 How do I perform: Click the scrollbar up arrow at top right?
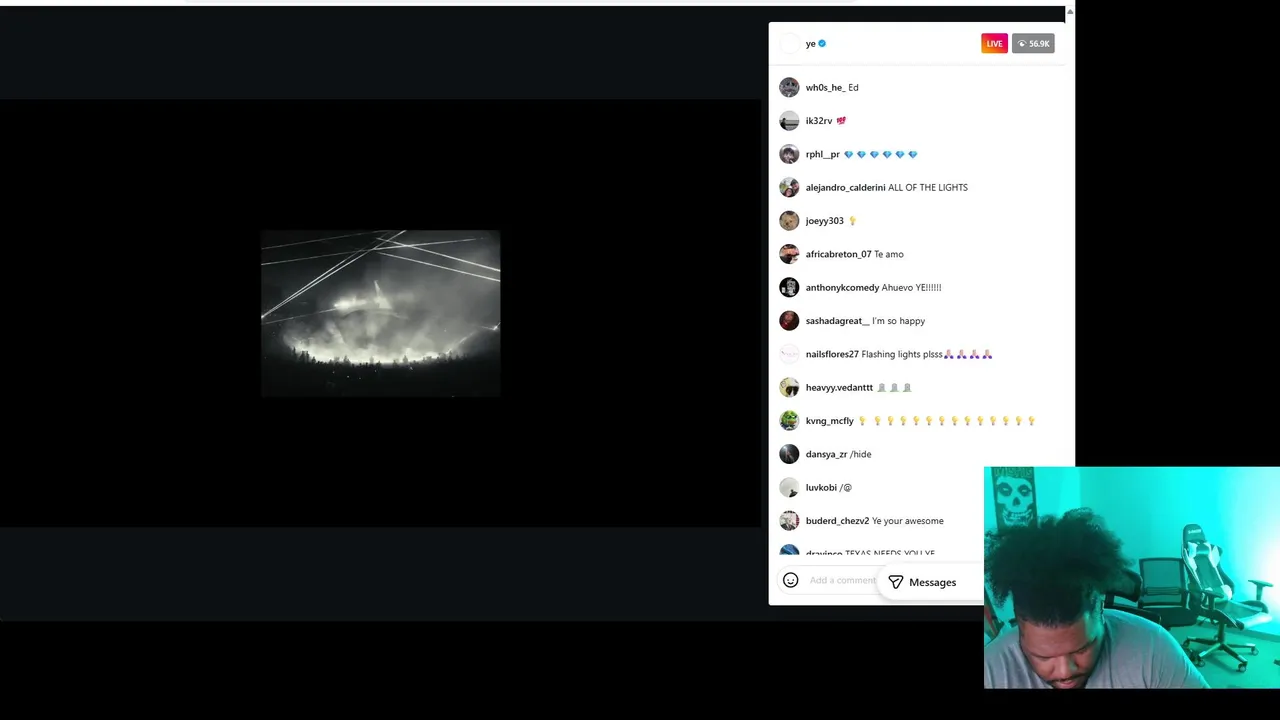tap(1070, 13)
